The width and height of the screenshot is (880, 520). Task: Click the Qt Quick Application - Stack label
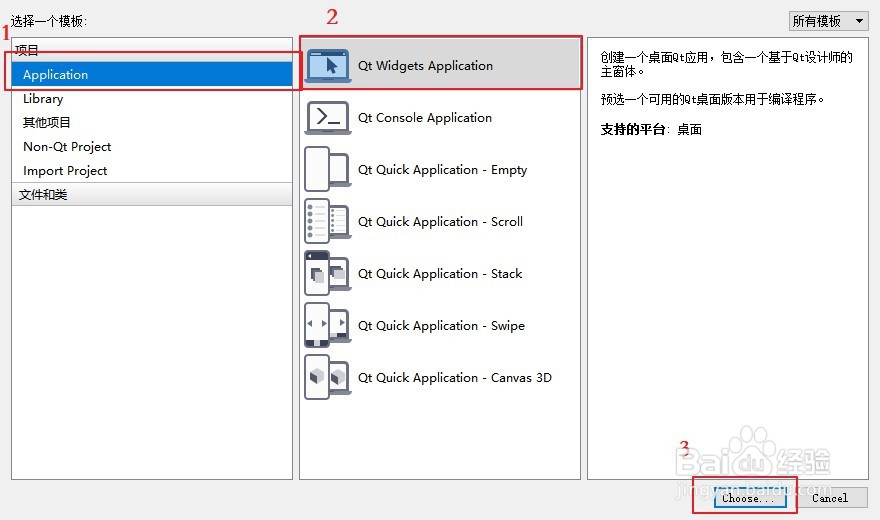(x=440, y=274)
